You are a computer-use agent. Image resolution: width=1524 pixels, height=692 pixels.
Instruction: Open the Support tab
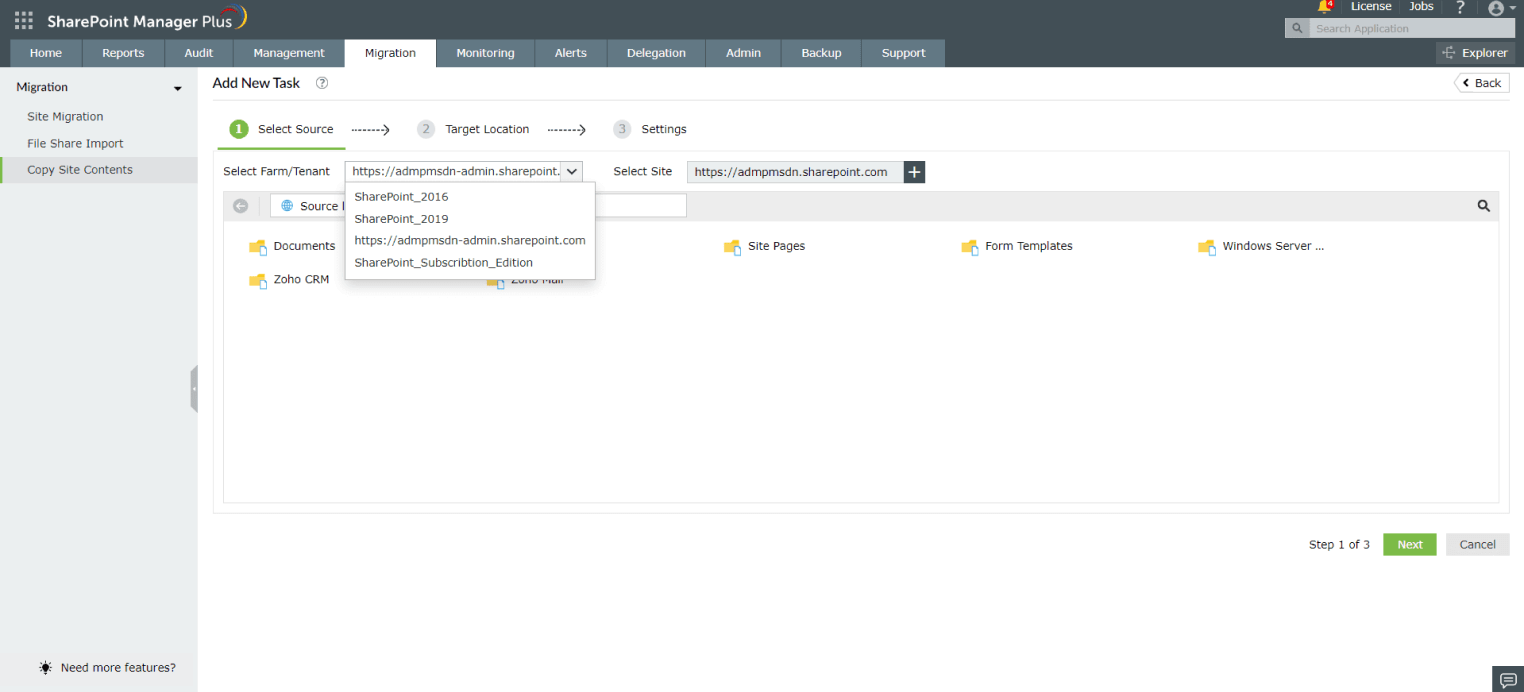pyautogui.click(x=904, y=53)
